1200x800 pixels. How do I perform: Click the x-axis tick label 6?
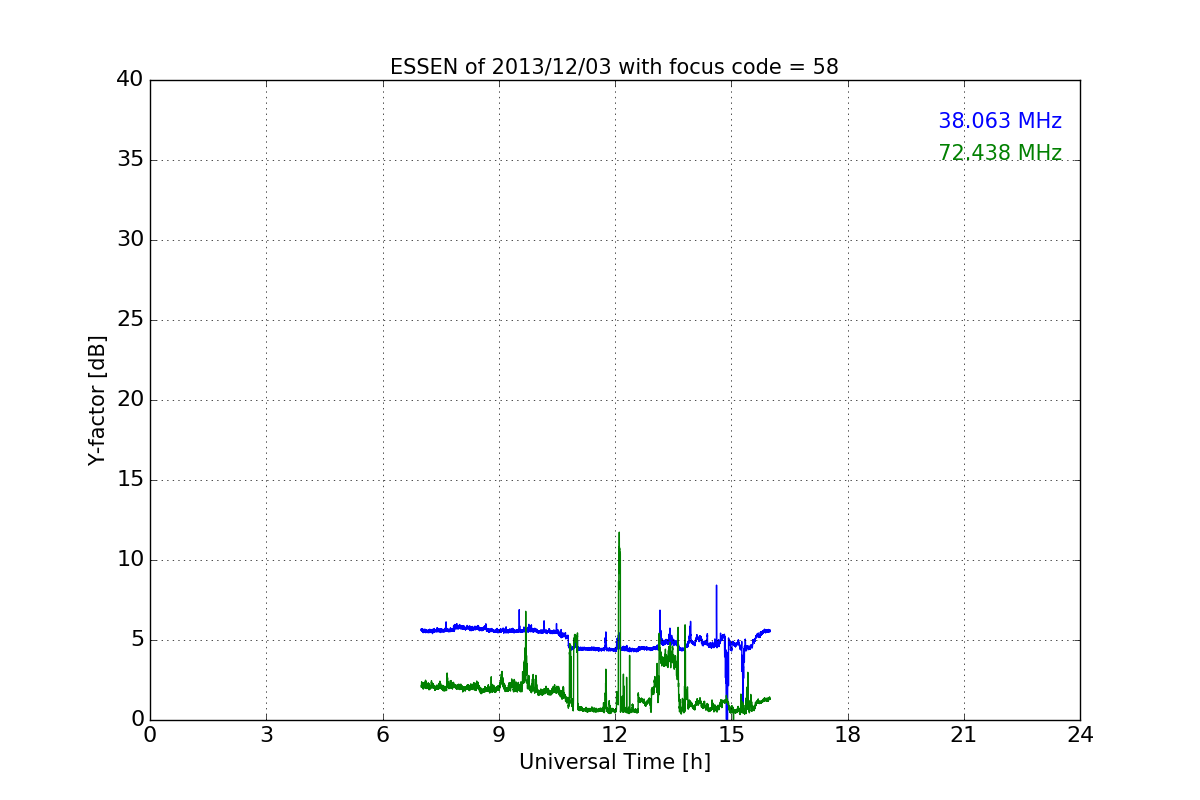click(383, 735)
